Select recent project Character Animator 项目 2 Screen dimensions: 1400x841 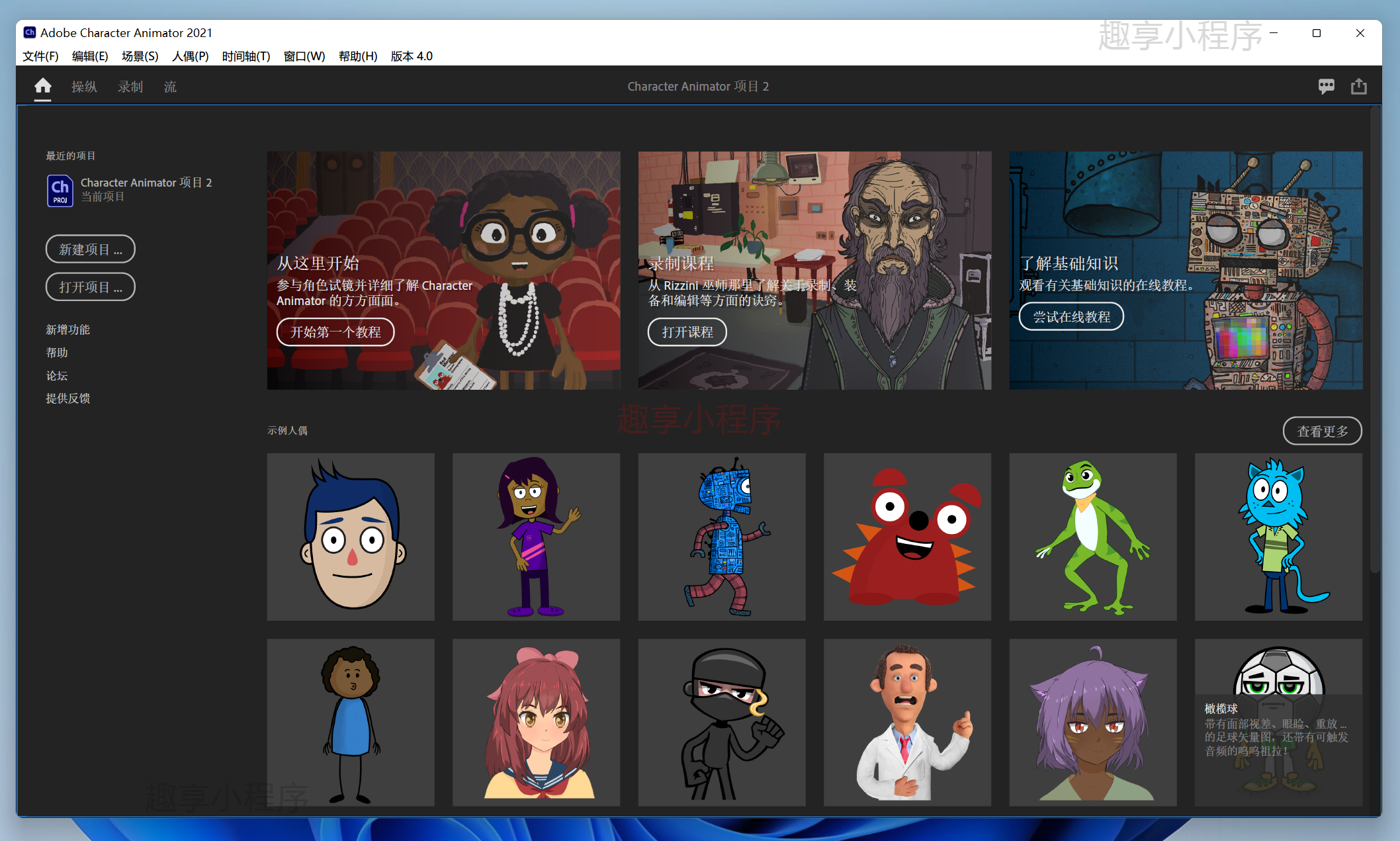129,190
